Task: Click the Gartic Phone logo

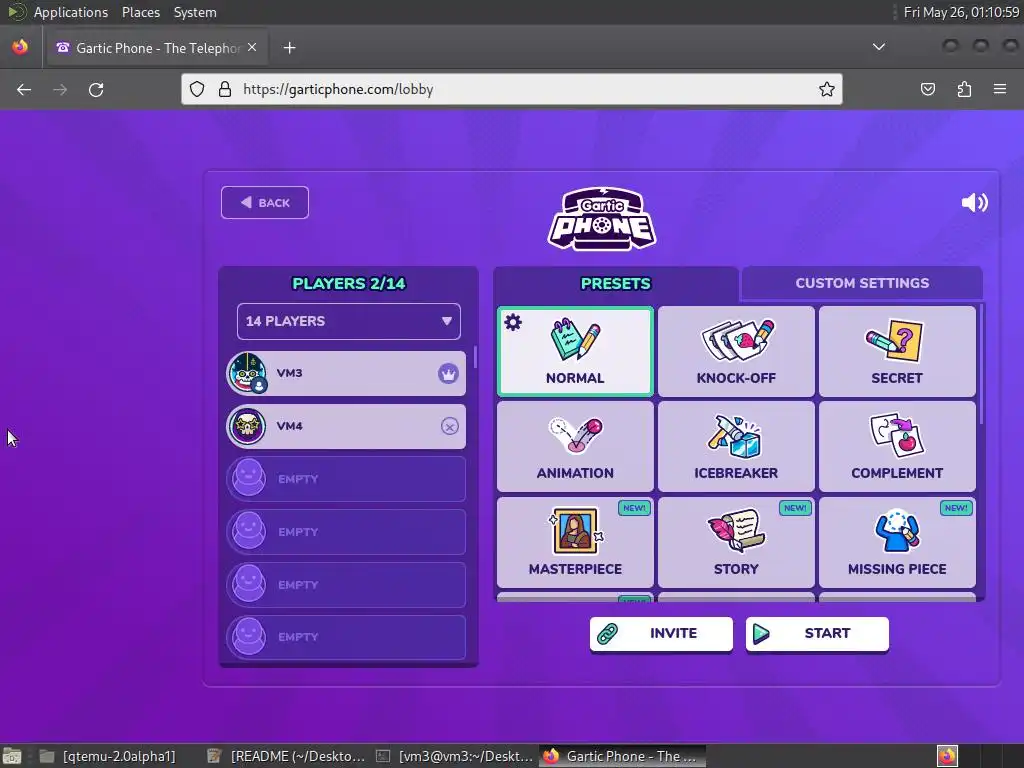Action: pyautogui.click(x=601, y=219)
